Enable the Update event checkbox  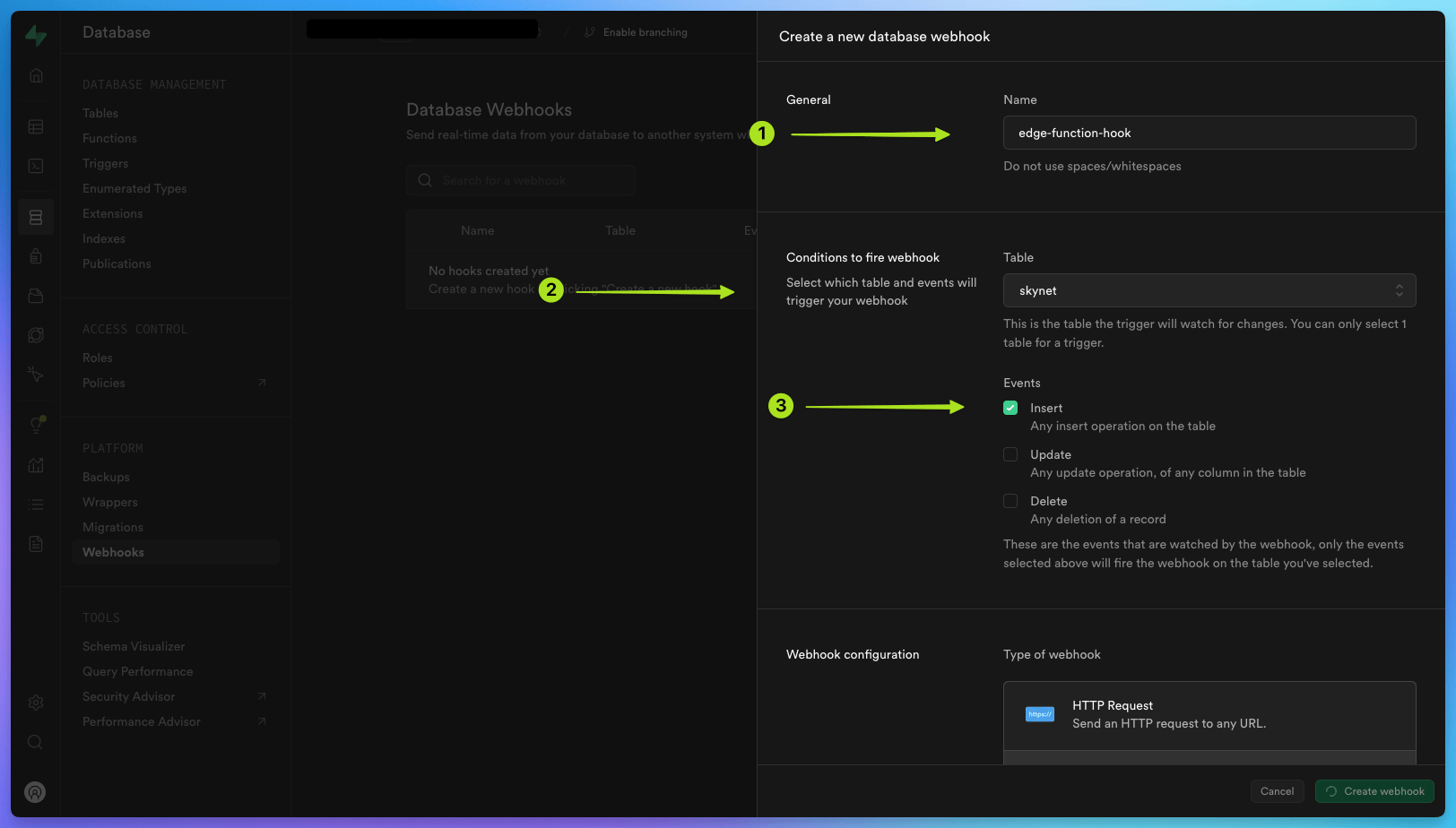[1010, 454]
